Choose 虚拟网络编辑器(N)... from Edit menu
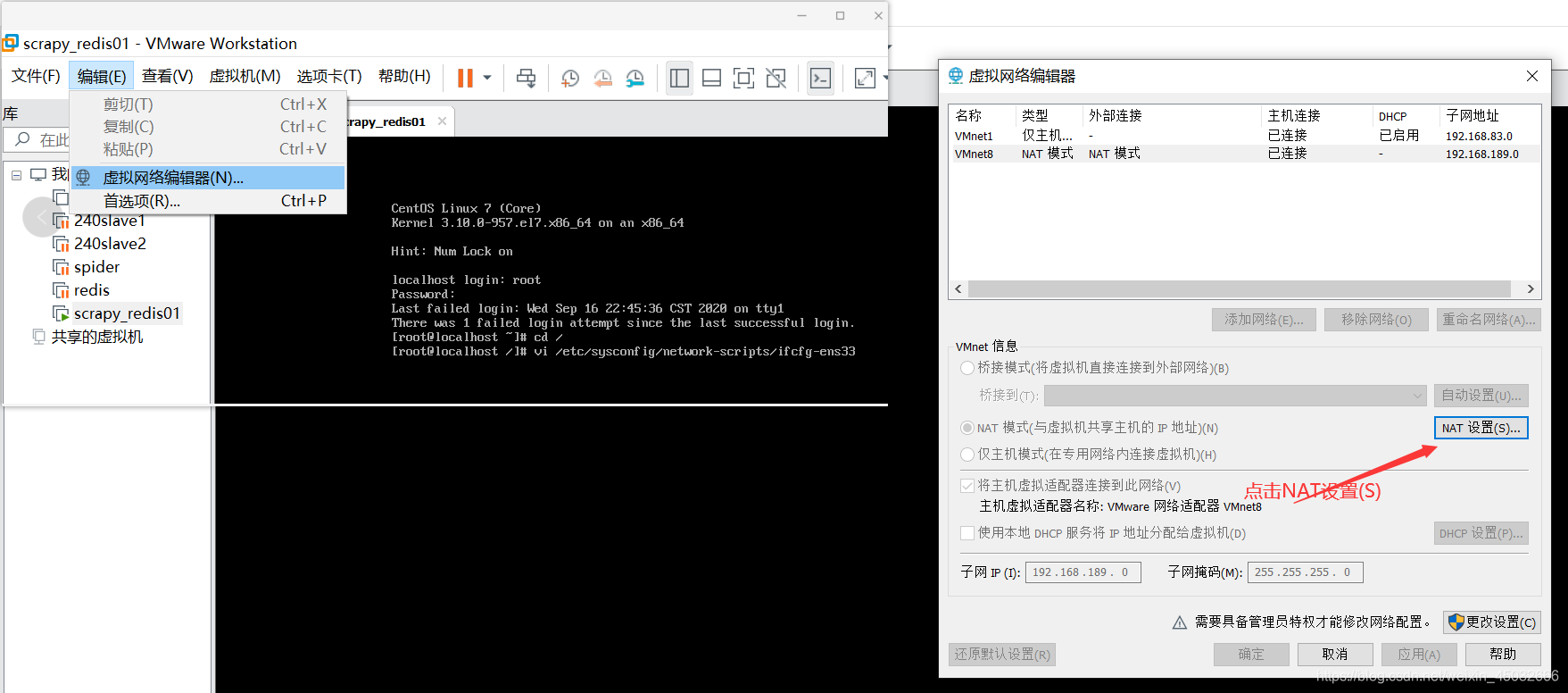 (208, 178)
